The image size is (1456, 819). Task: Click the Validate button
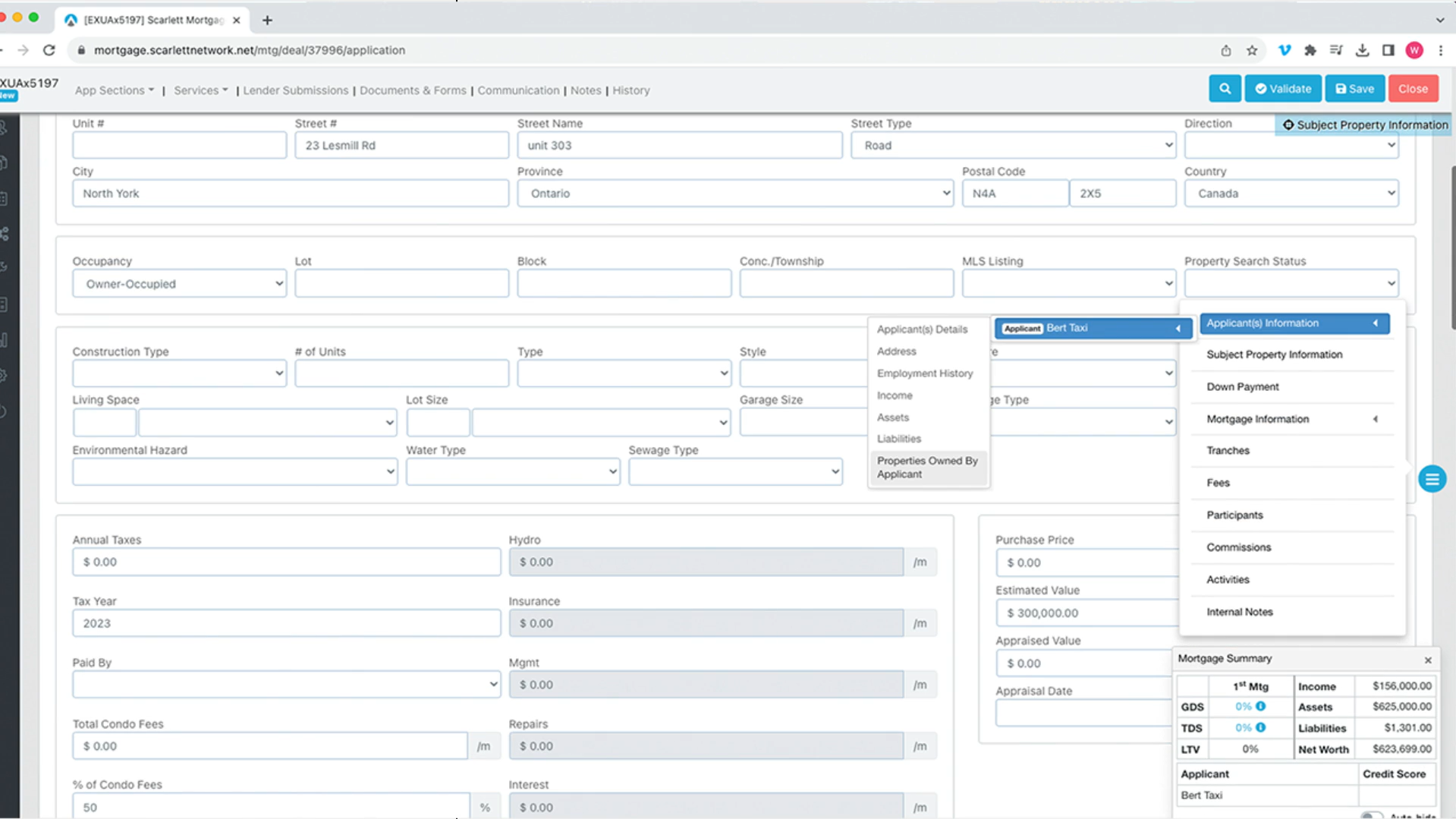click(x=1283, y=89)
